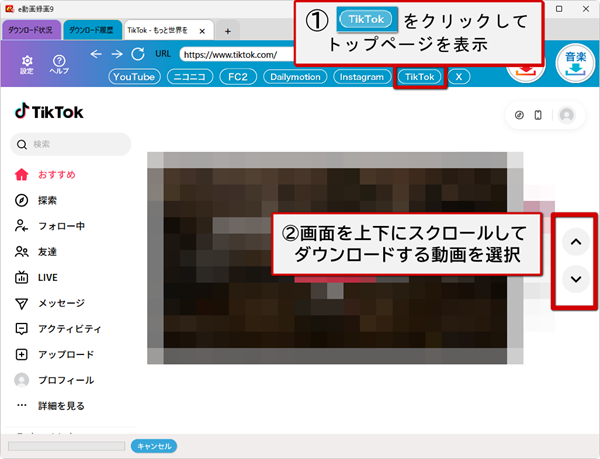Open the 設定 settings icon
Image resolution: width=600 pixels, height=459 pixels.
(x=27, y=63)
